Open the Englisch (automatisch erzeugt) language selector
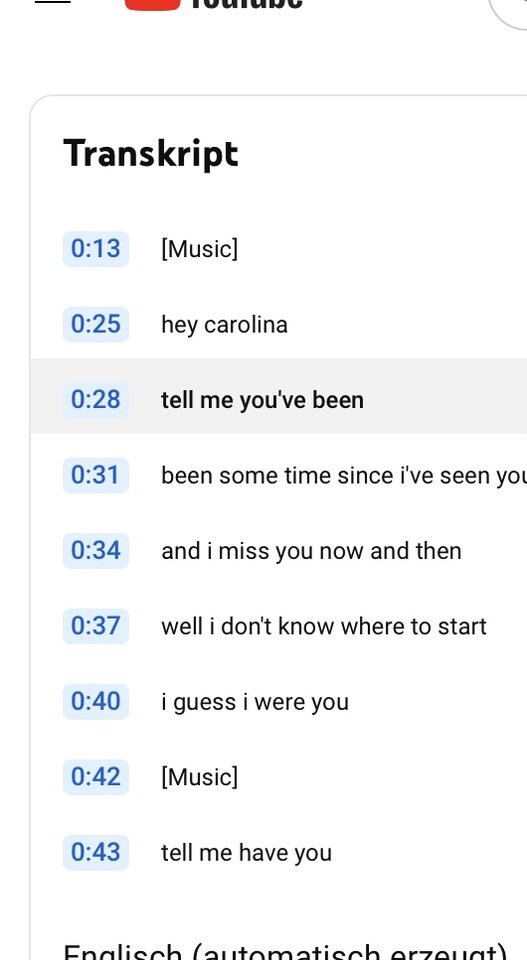527x960 pixels. (x=285, y=951)
